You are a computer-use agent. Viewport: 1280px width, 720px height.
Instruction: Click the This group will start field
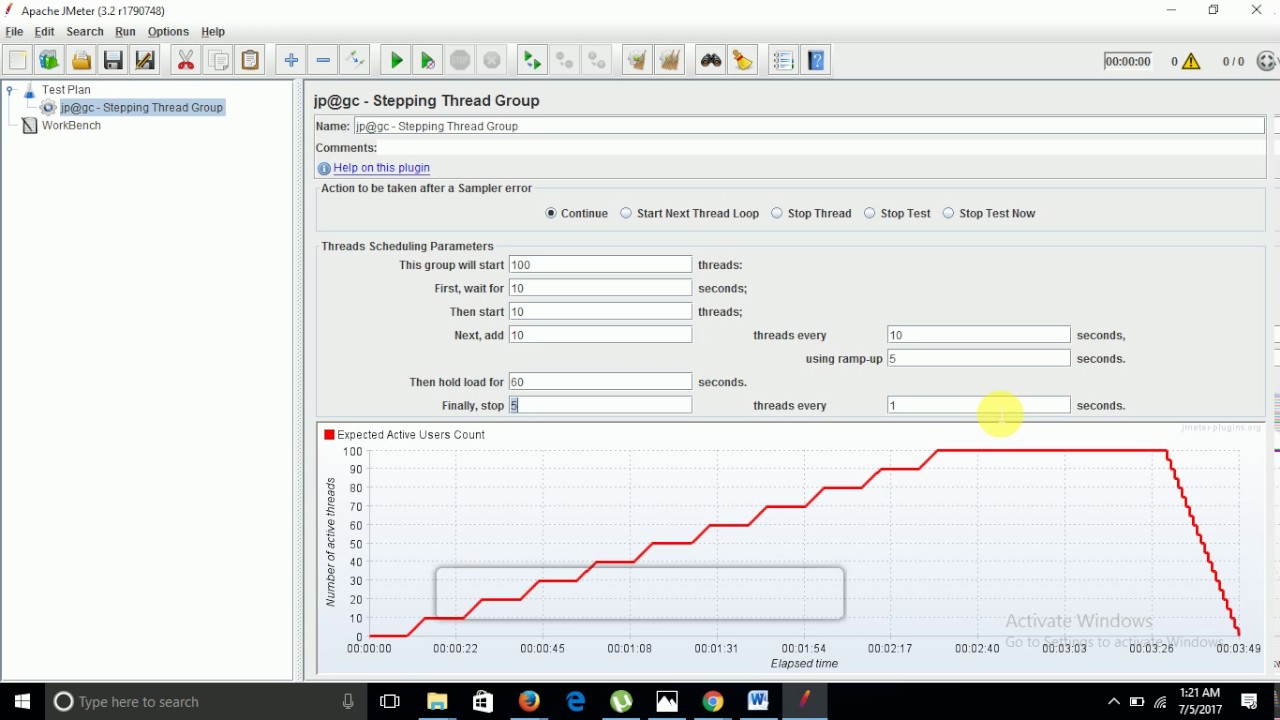click(600, 265)
